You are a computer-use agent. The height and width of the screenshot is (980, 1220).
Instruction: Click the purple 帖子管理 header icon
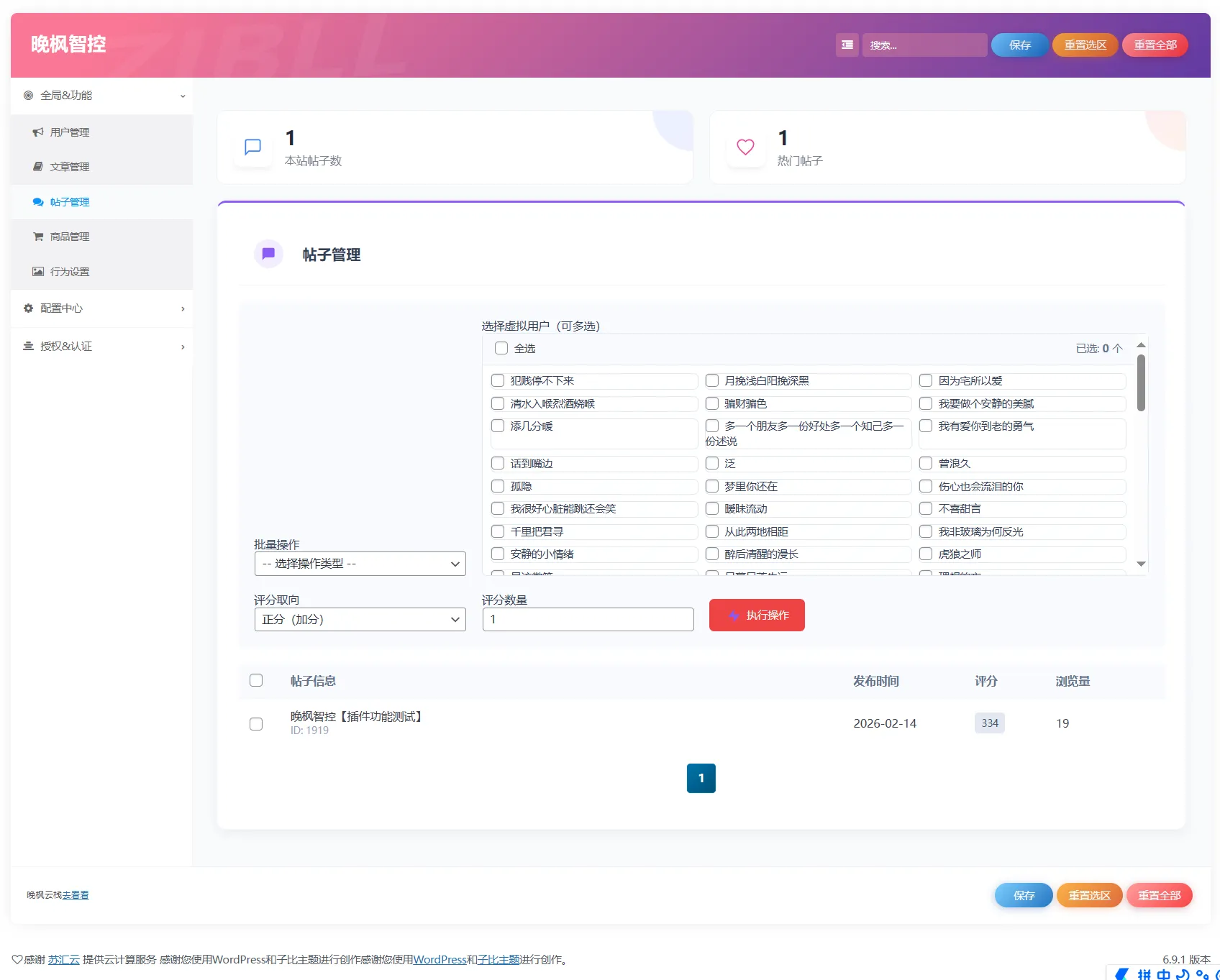[x=268, y=254]
